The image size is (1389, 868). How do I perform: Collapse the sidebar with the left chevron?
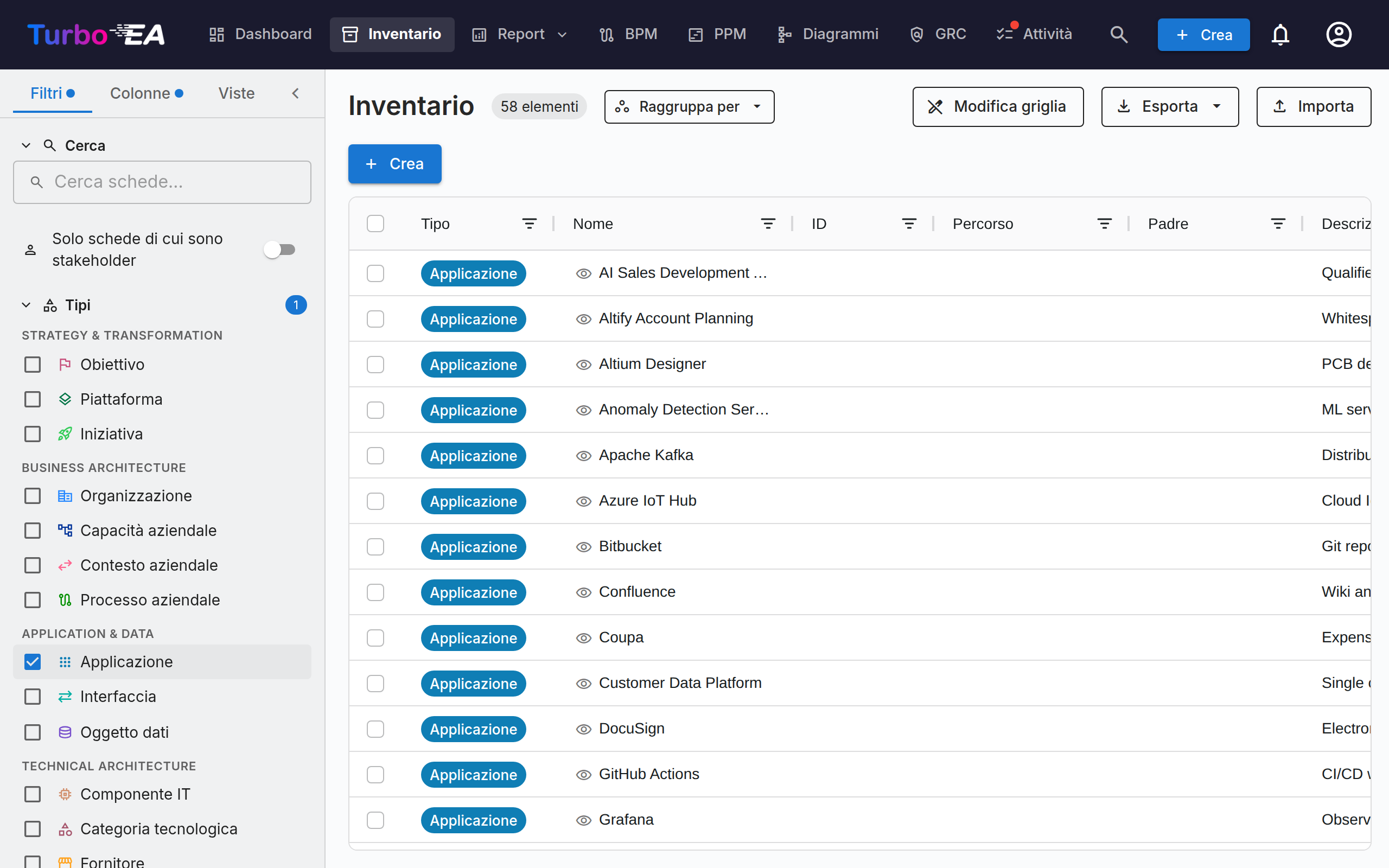point(296,93)
